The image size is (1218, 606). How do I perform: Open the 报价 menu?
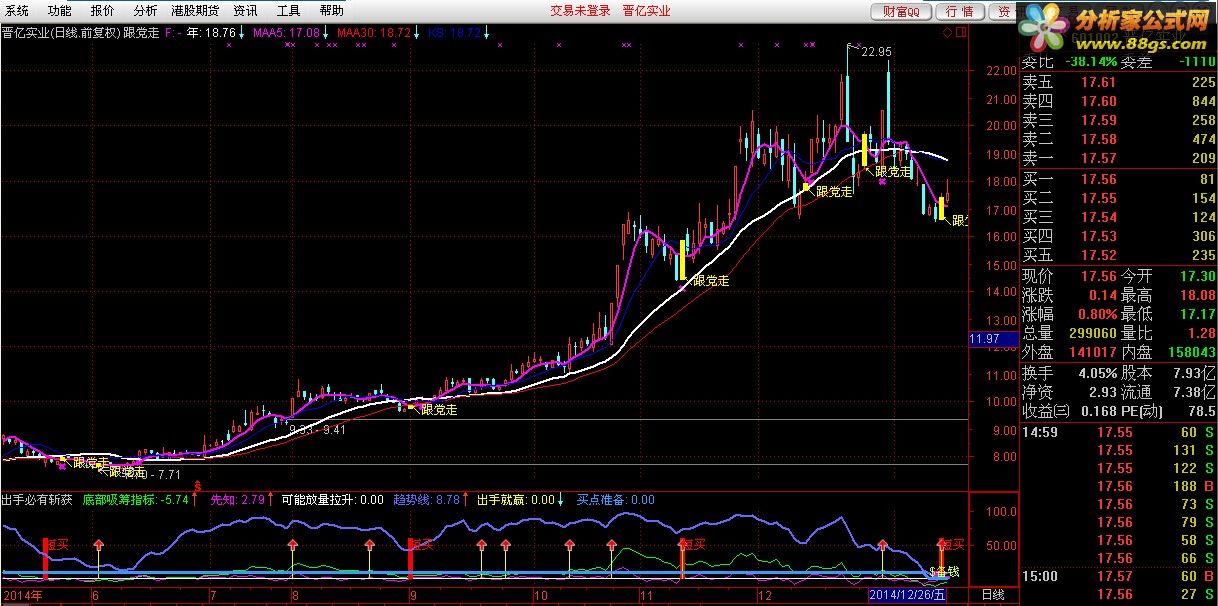(103, 11)
